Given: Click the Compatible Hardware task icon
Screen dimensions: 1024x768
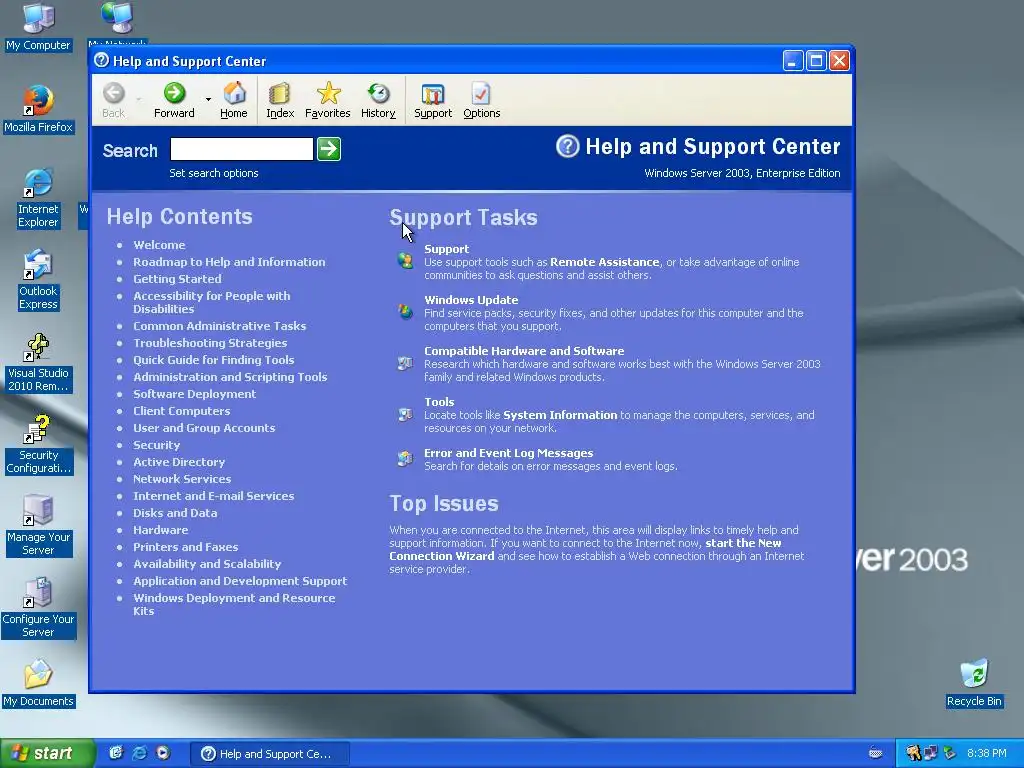Looking at the screenshot, I should [x=406, y=363].
